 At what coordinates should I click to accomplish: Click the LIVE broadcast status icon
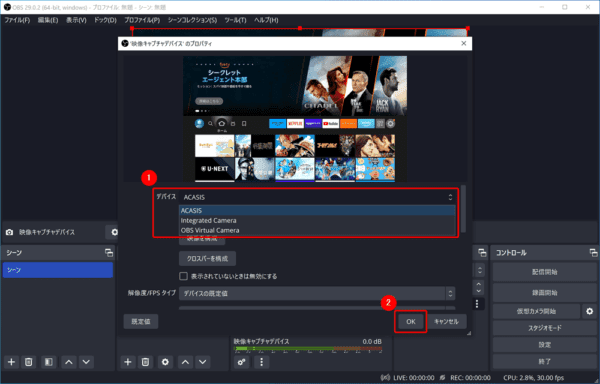386,378
